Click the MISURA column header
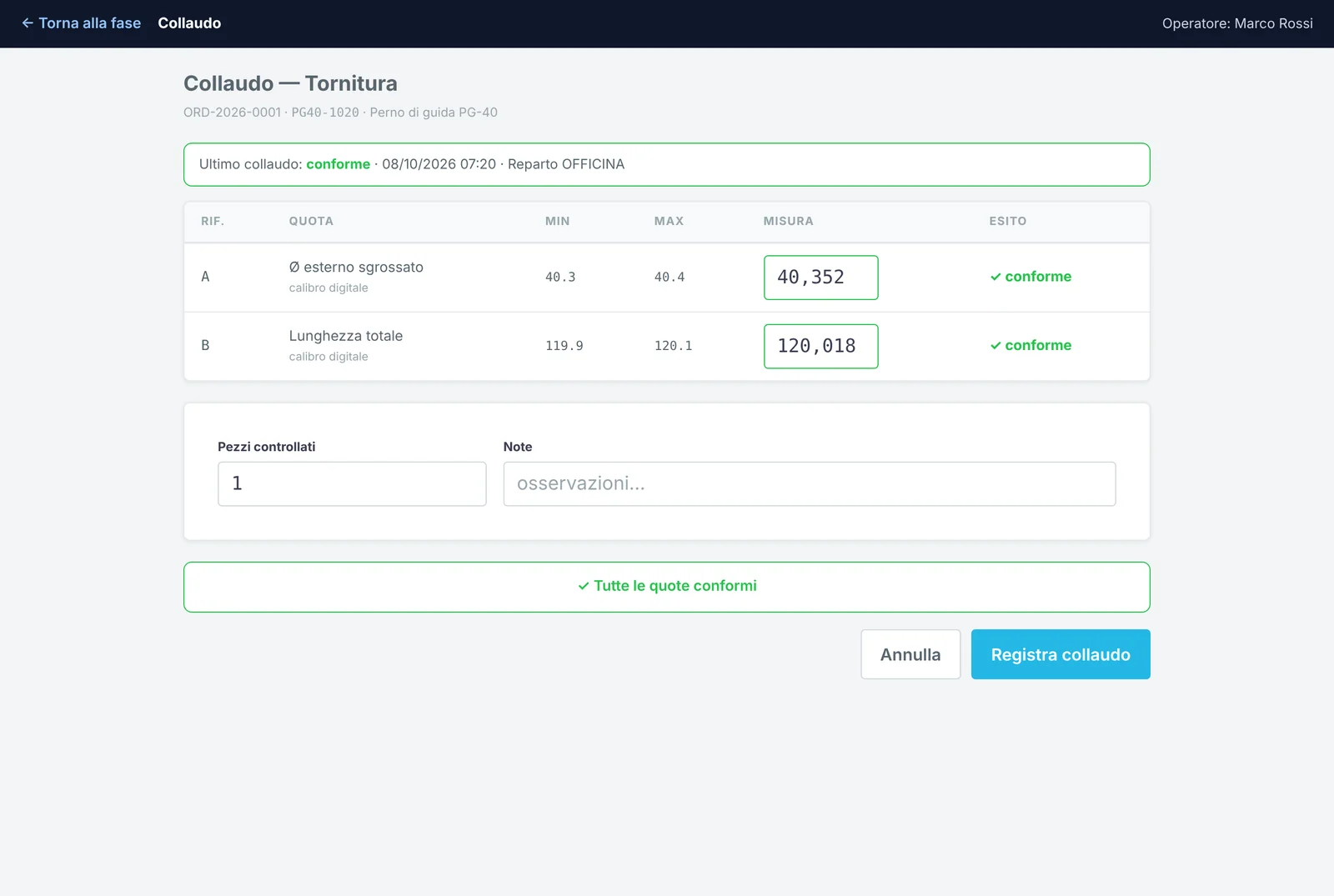 (x=788, y=221)
